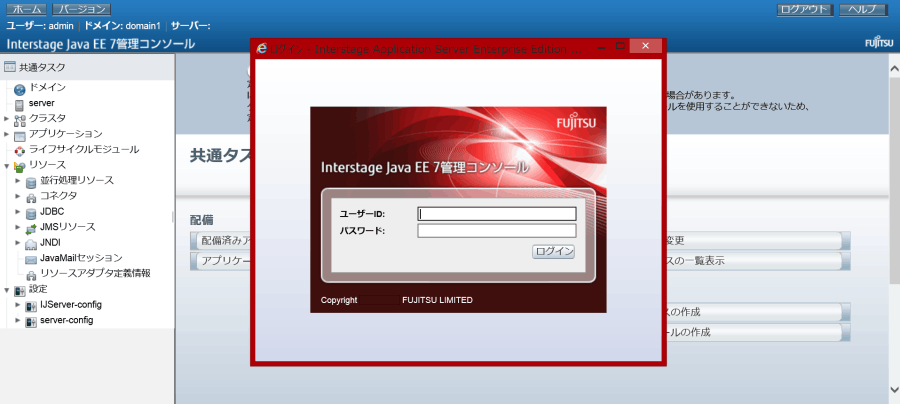Click the ドメイン globe icon
This screenshot has height=404, width=900.
(x=20, y=89)
